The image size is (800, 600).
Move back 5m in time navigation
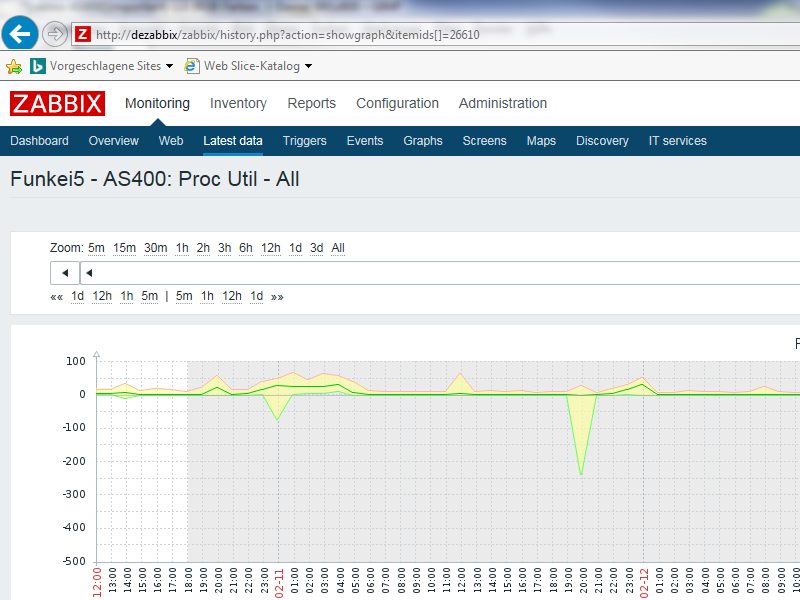pyautogui.click(x=149, y=296)
